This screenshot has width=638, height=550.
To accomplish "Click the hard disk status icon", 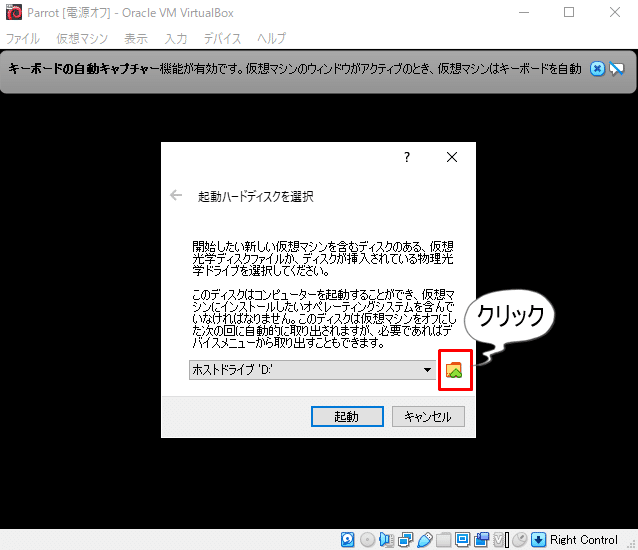I will coord(347,540).
